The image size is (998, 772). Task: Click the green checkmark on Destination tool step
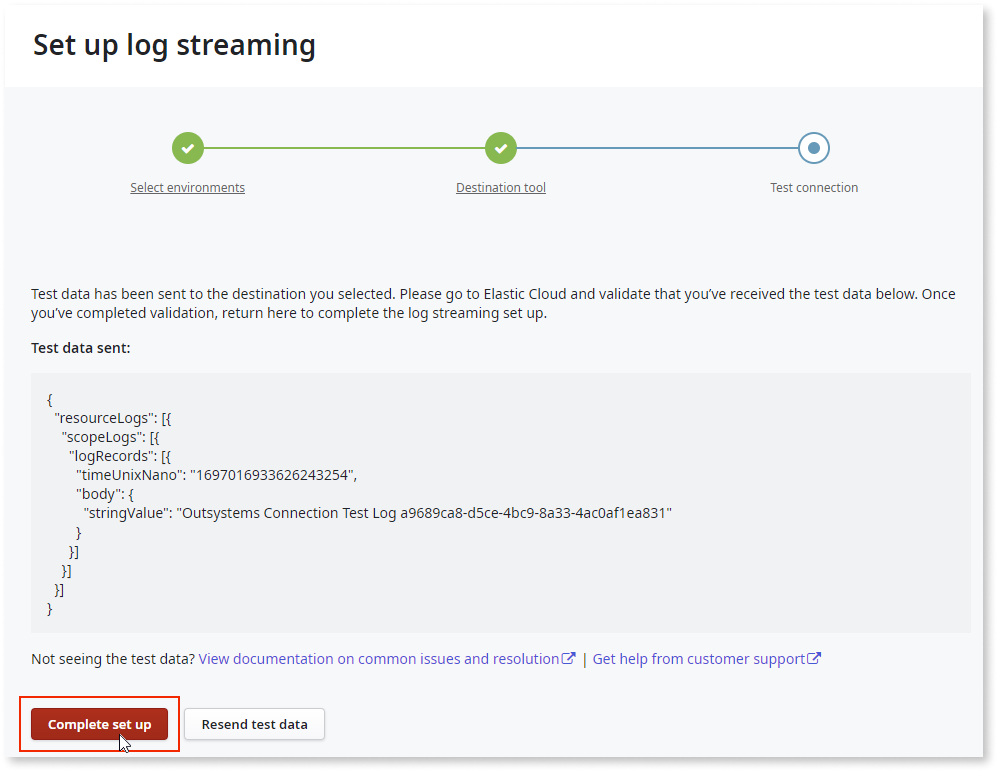501,147
